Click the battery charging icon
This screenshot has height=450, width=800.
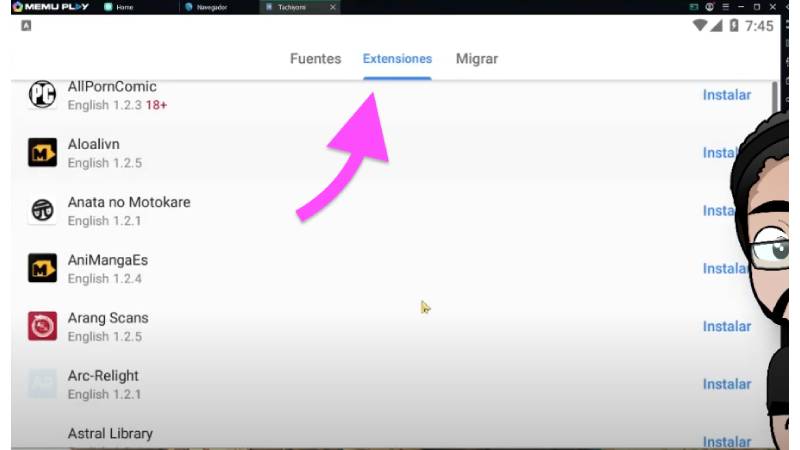point(734,26)
